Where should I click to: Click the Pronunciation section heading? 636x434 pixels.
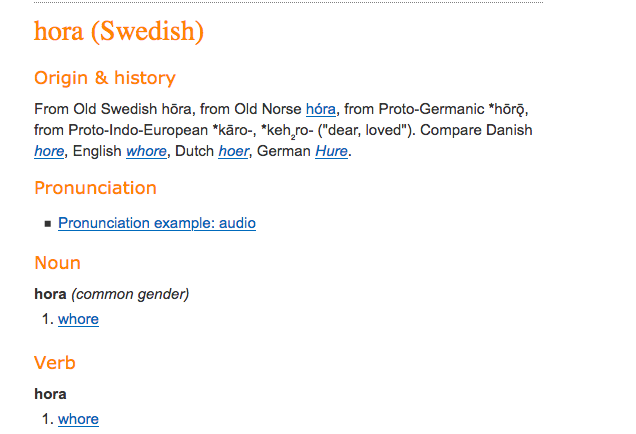tap(95, 188)
